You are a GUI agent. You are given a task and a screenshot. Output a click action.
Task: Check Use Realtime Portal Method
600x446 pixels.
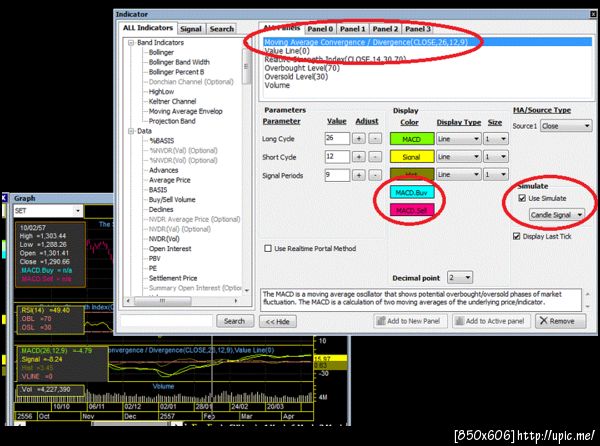click(x=268, y=248)
